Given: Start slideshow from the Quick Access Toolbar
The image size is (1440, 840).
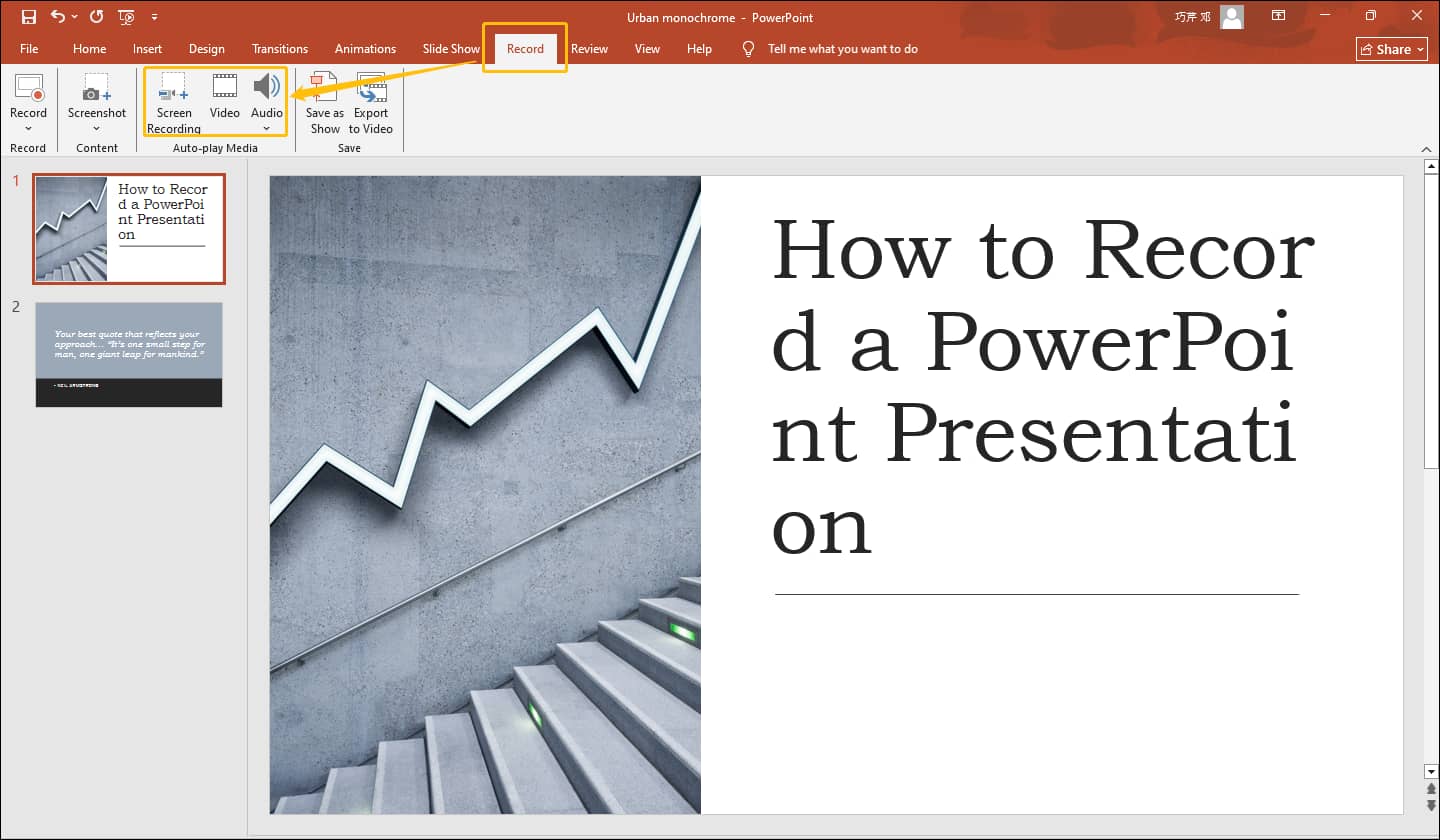Looking at the screenshot, I should coord(126,17).
